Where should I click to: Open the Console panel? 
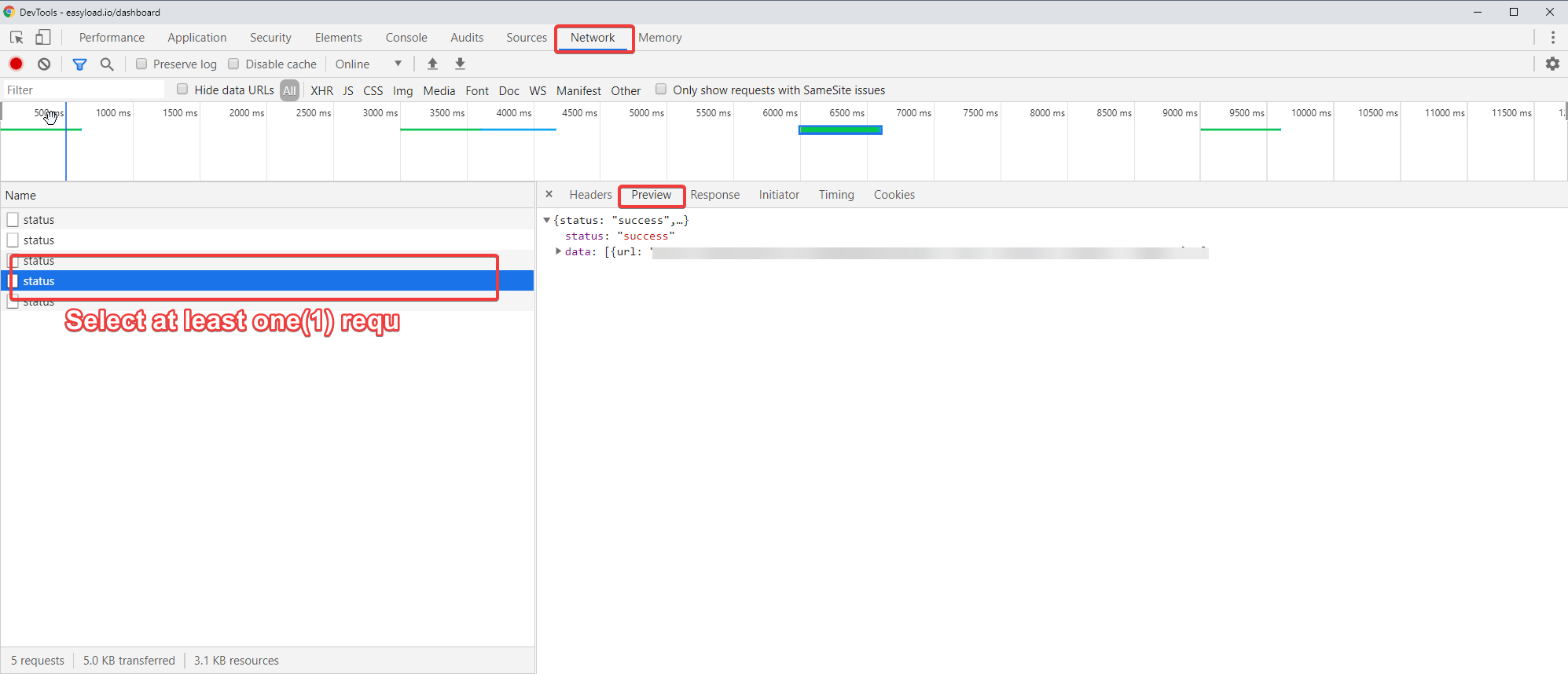[406, 38]
